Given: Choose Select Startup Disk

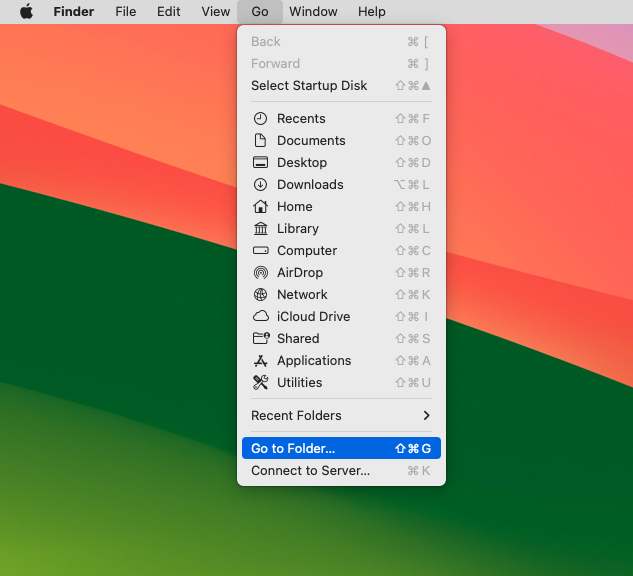Looking at the screenshot, I should (x=341, y=86).
